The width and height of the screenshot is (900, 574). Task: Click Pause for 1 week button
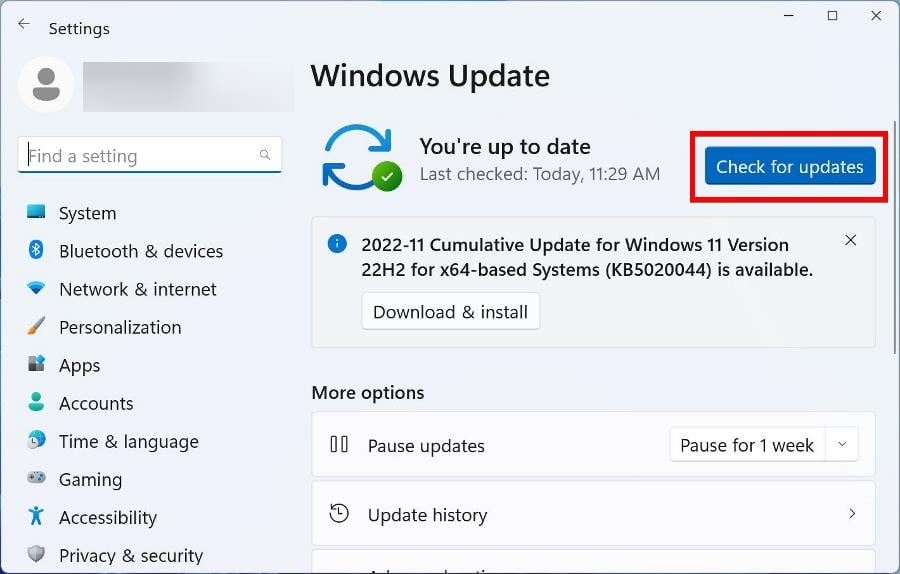[747, 445]
